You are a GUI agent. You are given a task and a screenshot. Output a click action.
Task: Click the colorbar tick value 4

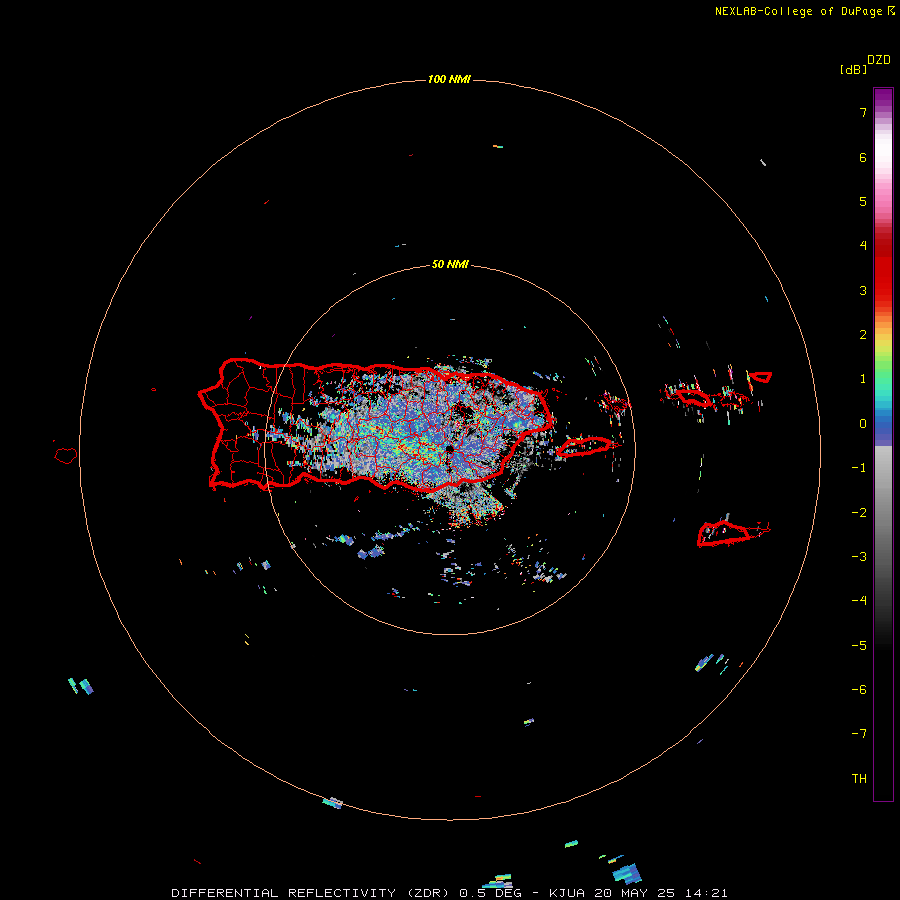coord(862,246)
